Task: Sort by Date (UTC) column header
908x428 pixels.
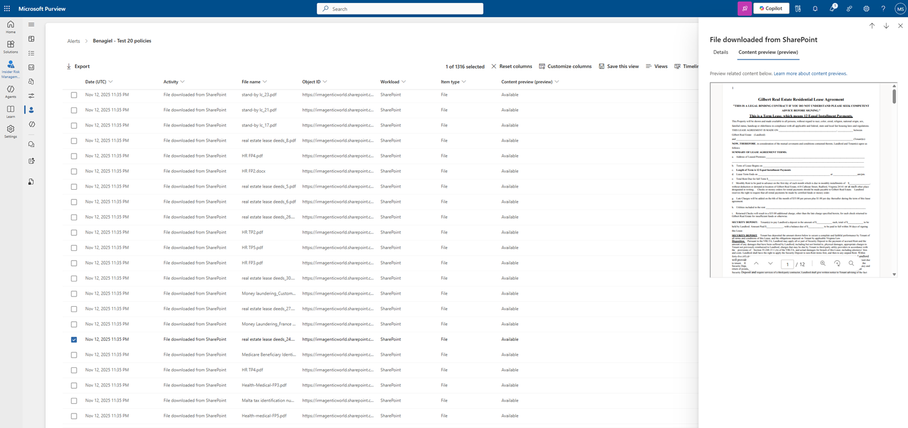Action: click(x=98, y=82)
